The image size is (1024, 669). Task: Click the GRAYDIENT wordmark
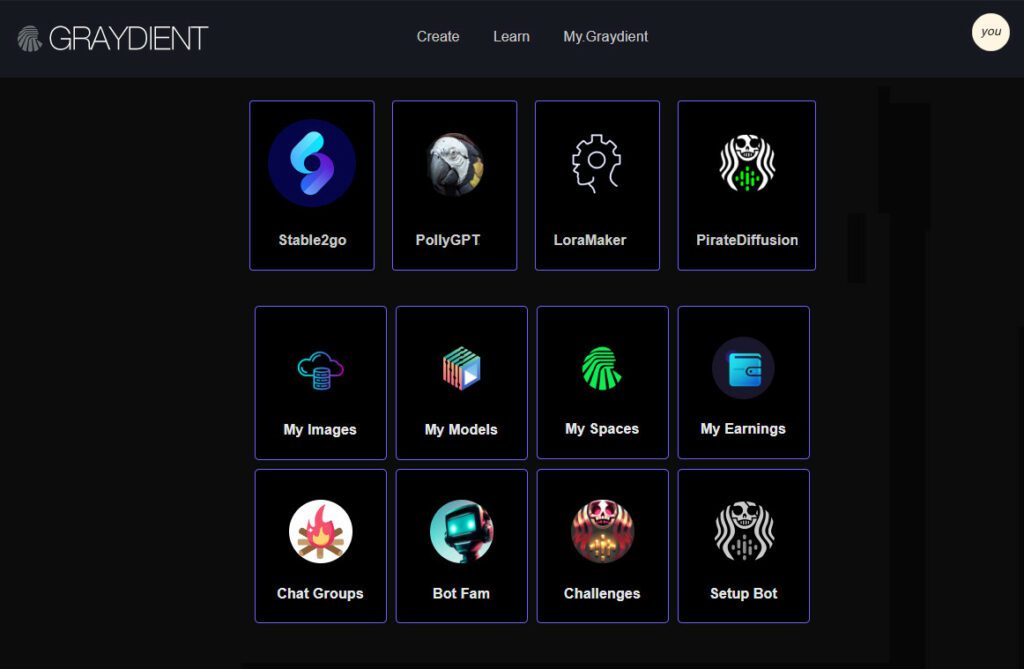pyautogui.click(x=126, y=38)
